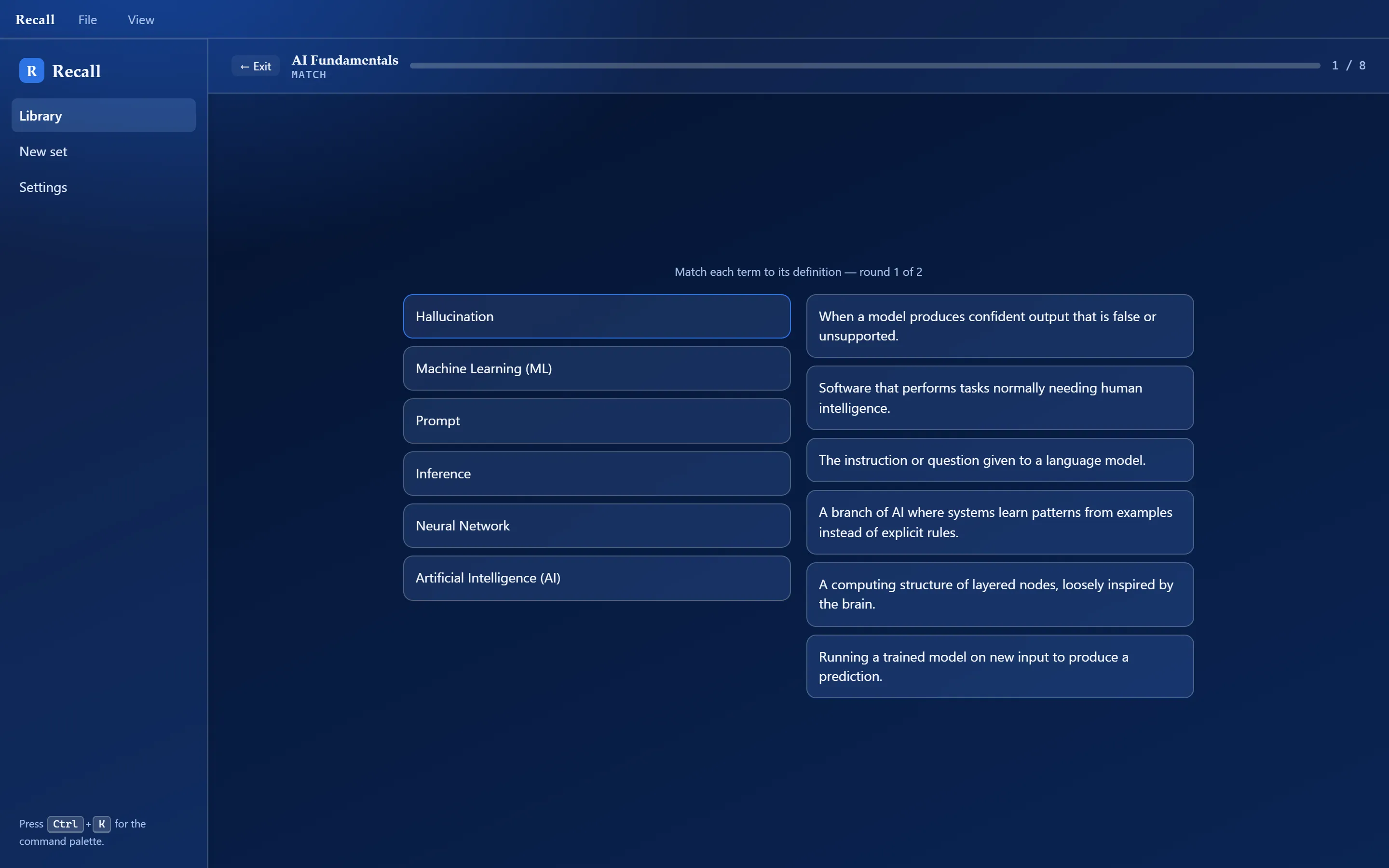Viewport: 1389px width, 868px height.
Task: Click the Recall sidebar title text
Action: [76, 71]
